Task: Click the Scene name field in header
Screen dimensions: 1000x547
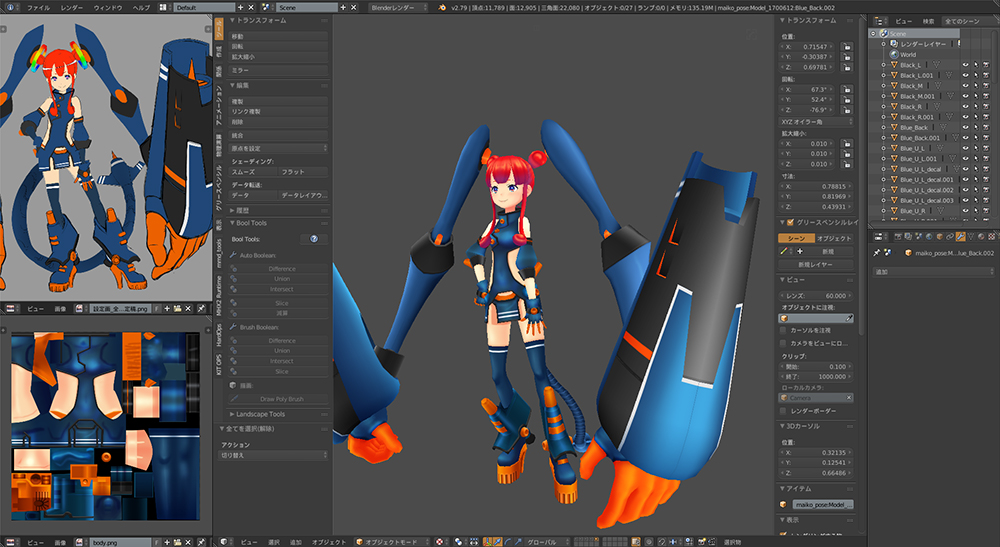Action: coord(307,8)
